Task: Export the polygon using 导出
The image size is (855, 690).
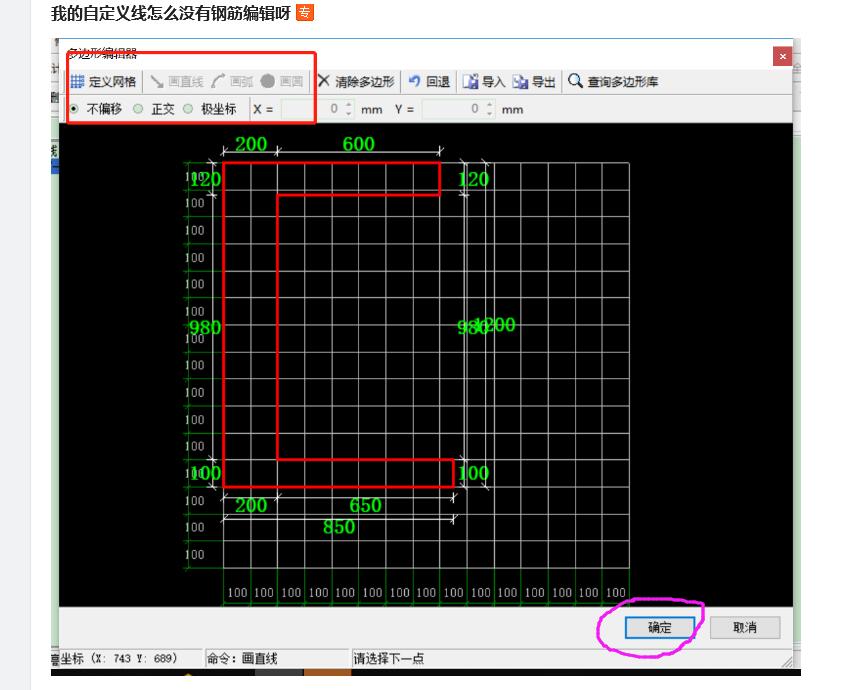Action: [534, 82]
